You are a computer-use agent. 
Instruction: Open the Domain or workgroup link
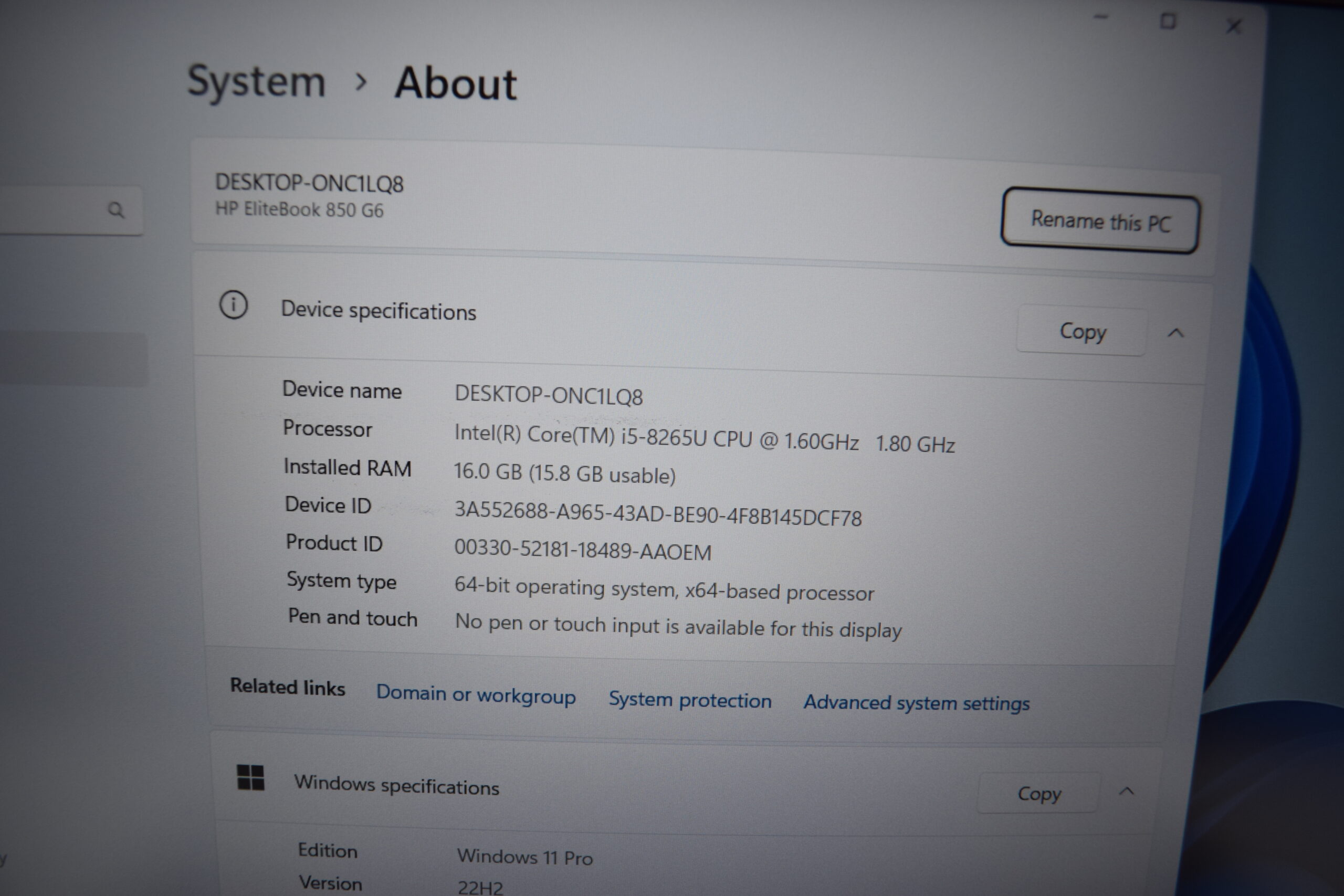point(476,695)
